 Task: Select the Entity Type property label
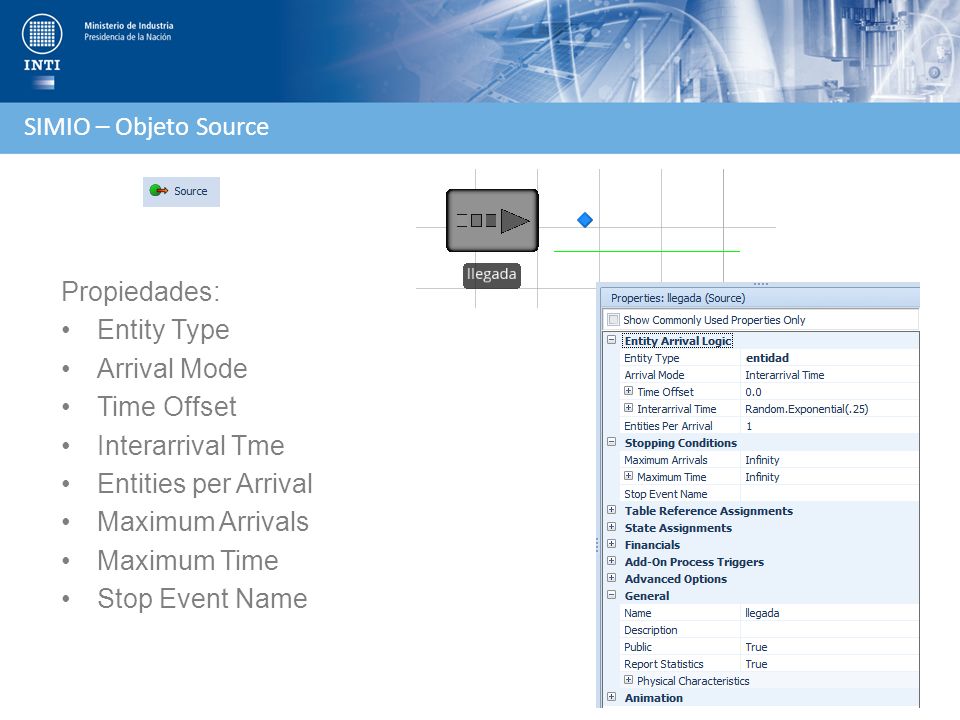(651, 358)
